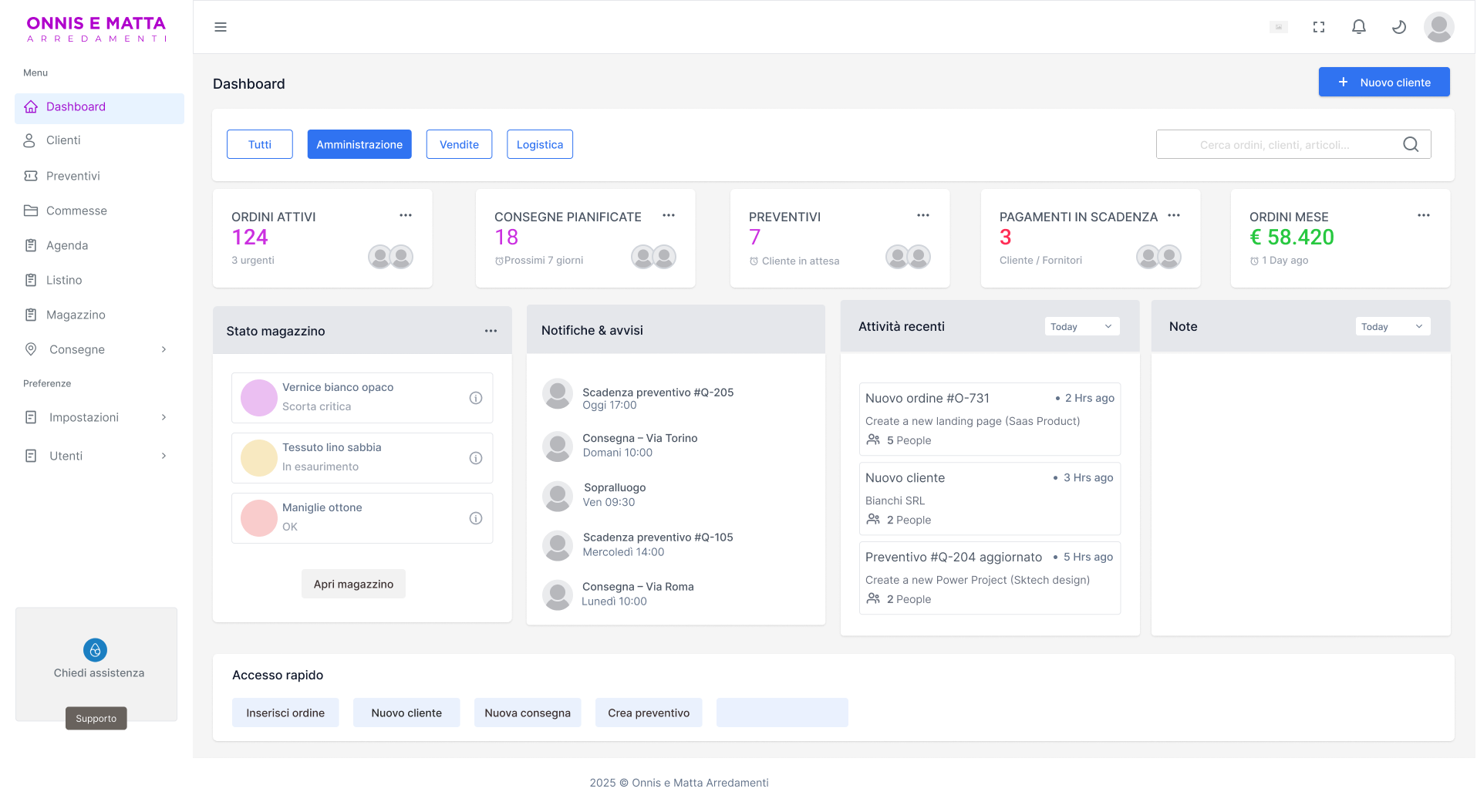Click the Nuovo cliente button
1477x812 pixels.
pyautogui.click(x=1384, y=83)
